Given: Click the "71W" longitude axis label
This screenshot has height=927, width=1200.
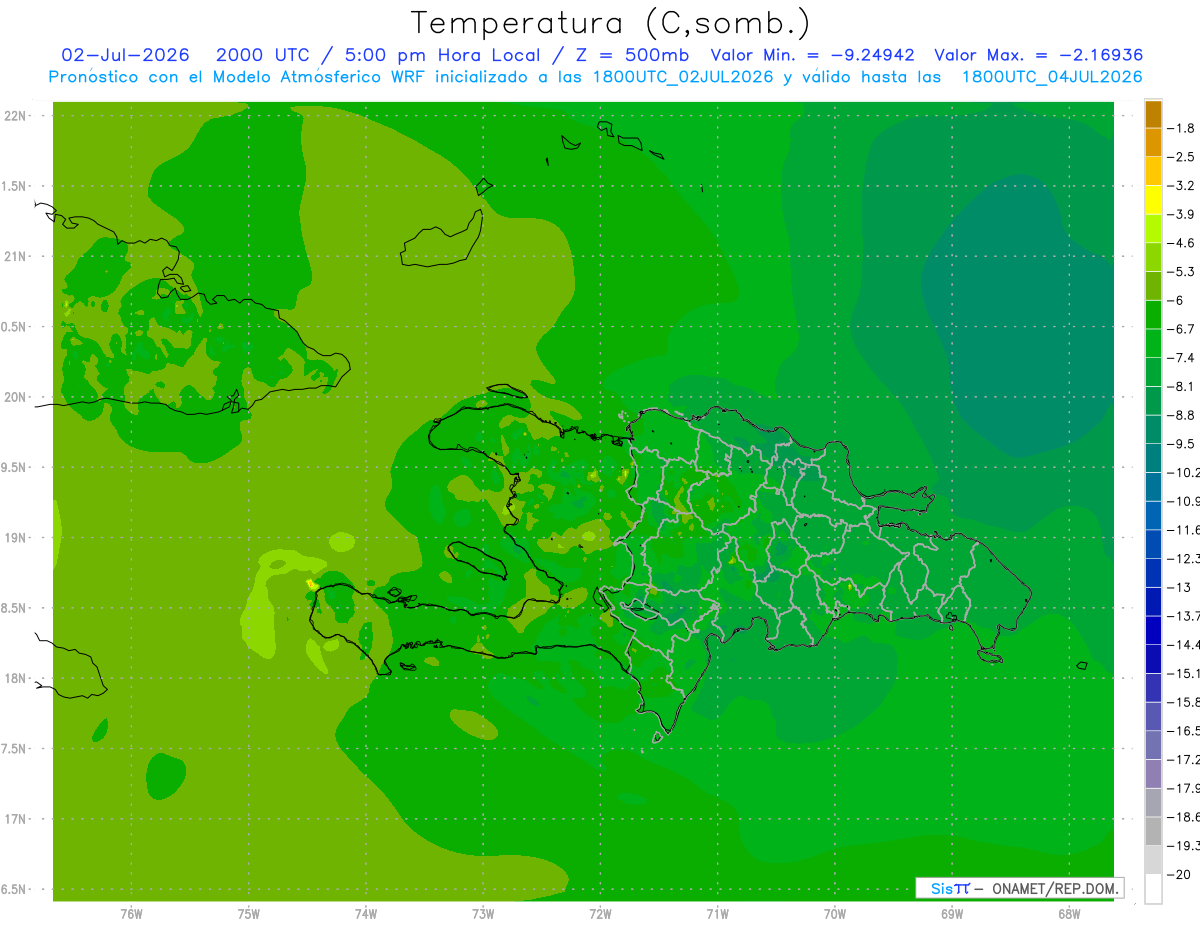Looking at the screenshot, I should coord(717,914).
